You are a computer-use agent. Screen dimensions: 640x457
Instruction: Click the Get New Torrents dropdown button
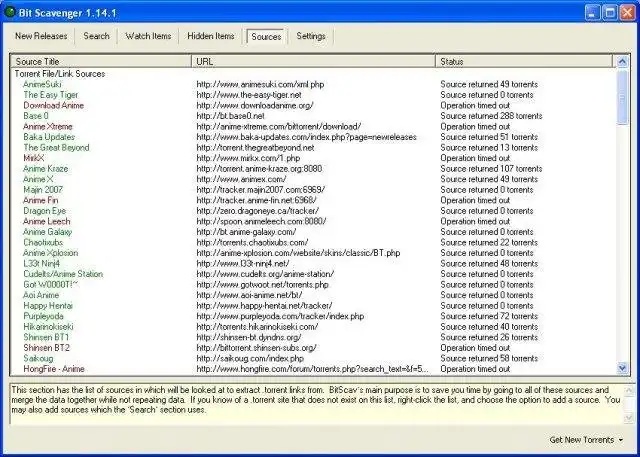point(586,440)
